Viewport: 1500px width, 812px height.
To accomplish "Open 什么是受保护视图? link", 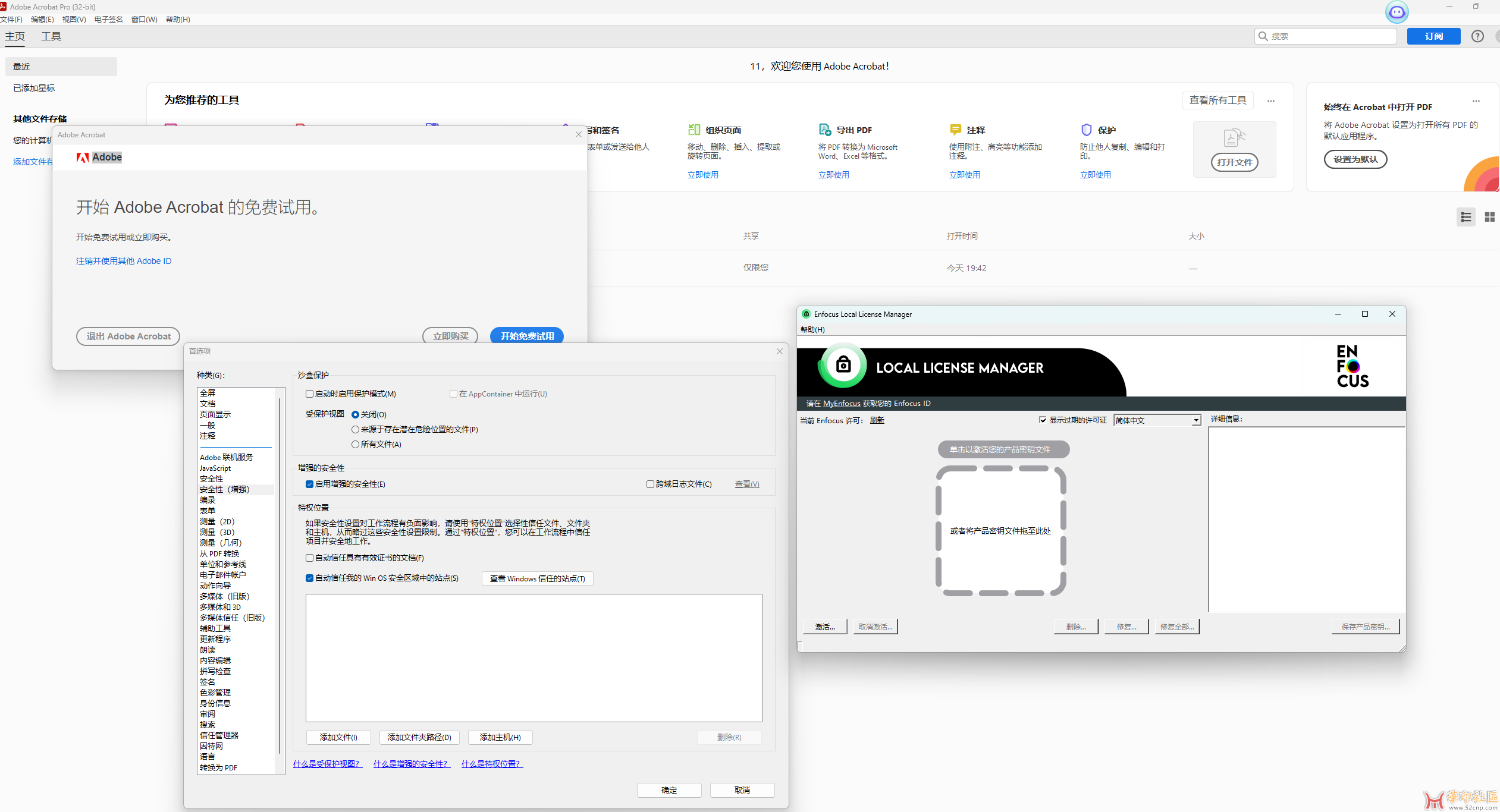I will tap(327, 764).
